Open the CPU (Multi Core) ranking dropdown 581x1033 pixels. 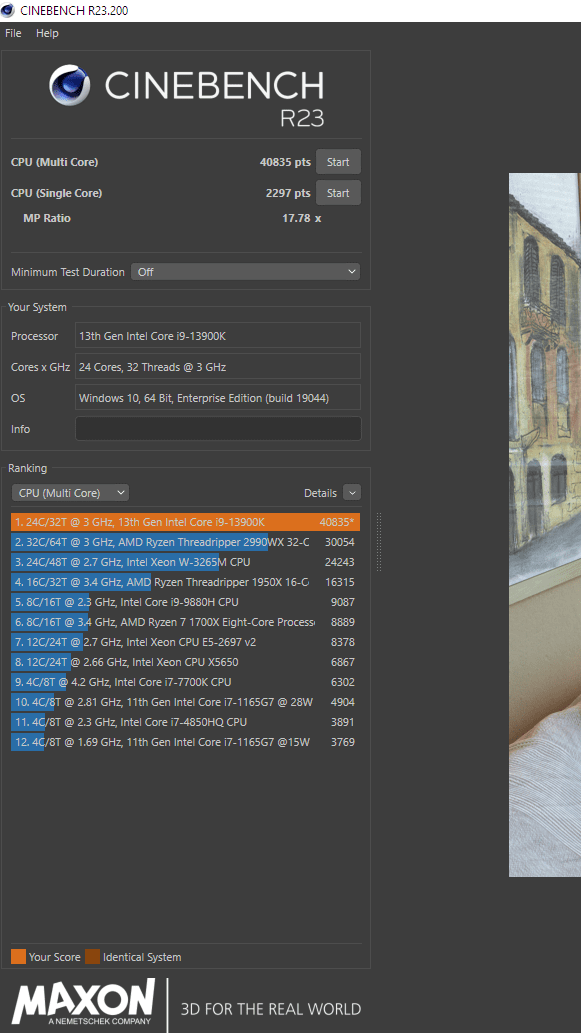click(70, 493)
